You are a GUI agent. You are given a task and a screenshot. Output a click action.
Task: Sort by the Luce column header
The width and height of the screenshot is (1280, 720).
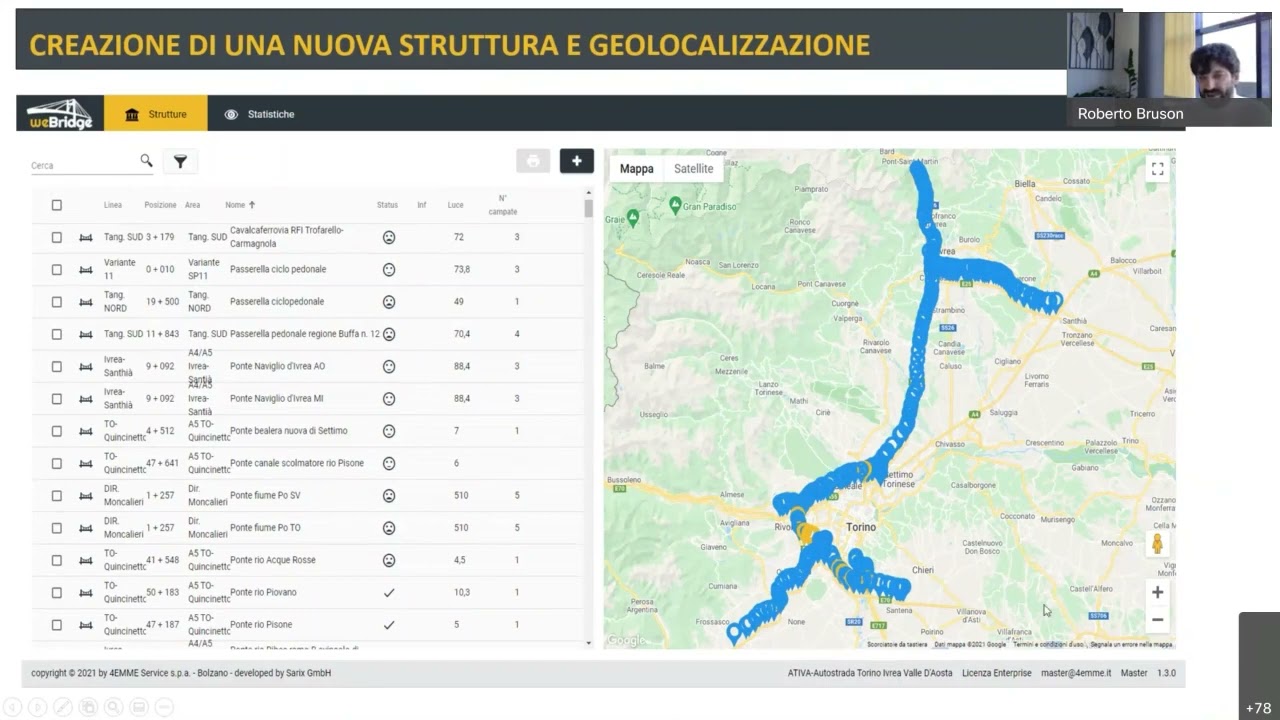tap(455, 205)
